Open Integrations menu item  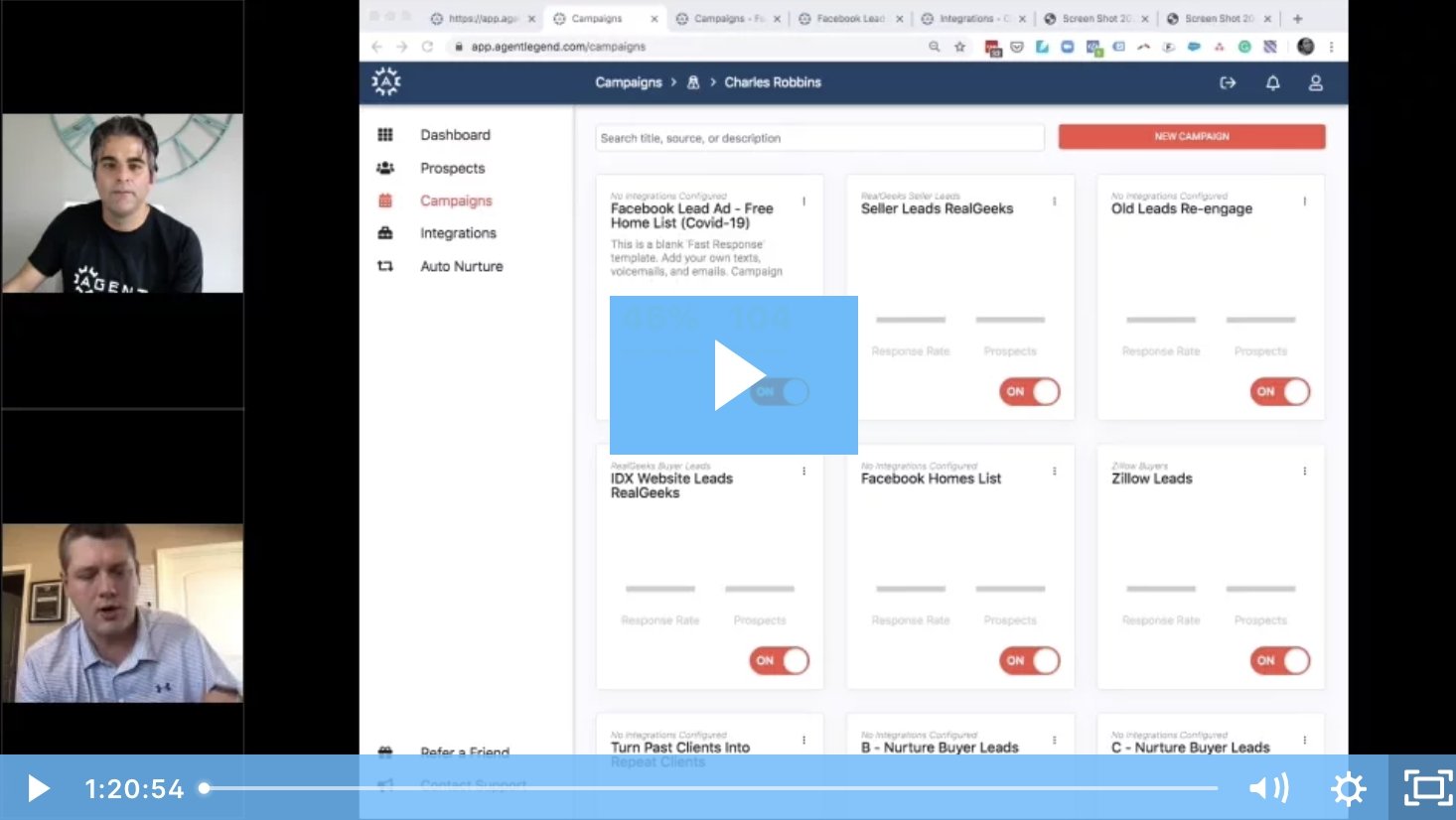pos(458,233)
